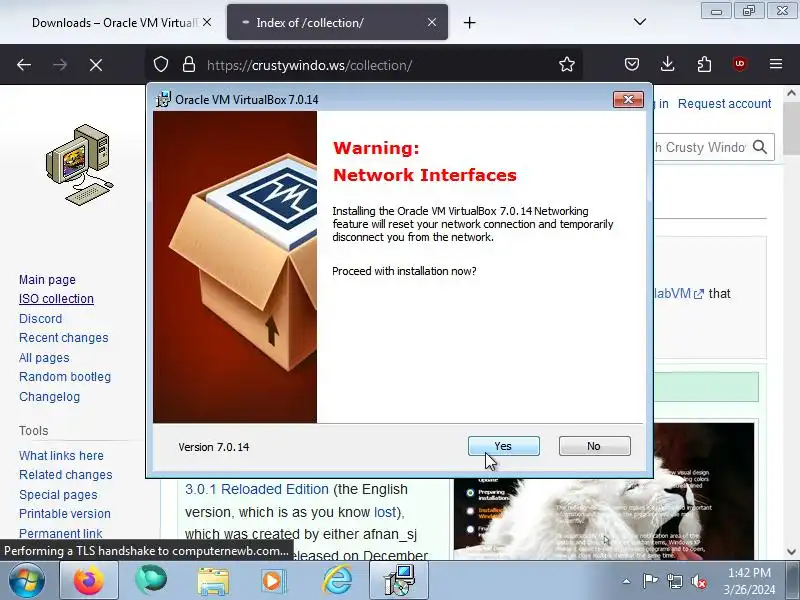
Task: Minimize the Firefox window
Action: tap(716, 11)
